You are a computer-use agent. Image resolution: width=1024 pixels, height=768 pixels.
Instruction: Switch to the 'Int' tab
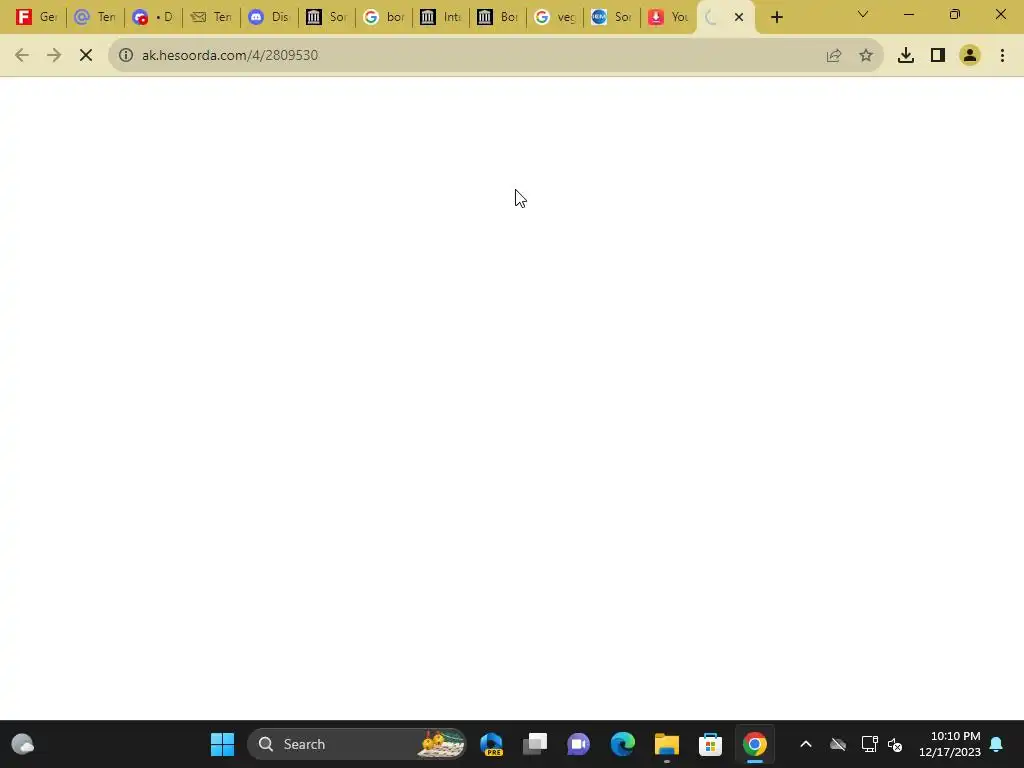click(440, 17)
